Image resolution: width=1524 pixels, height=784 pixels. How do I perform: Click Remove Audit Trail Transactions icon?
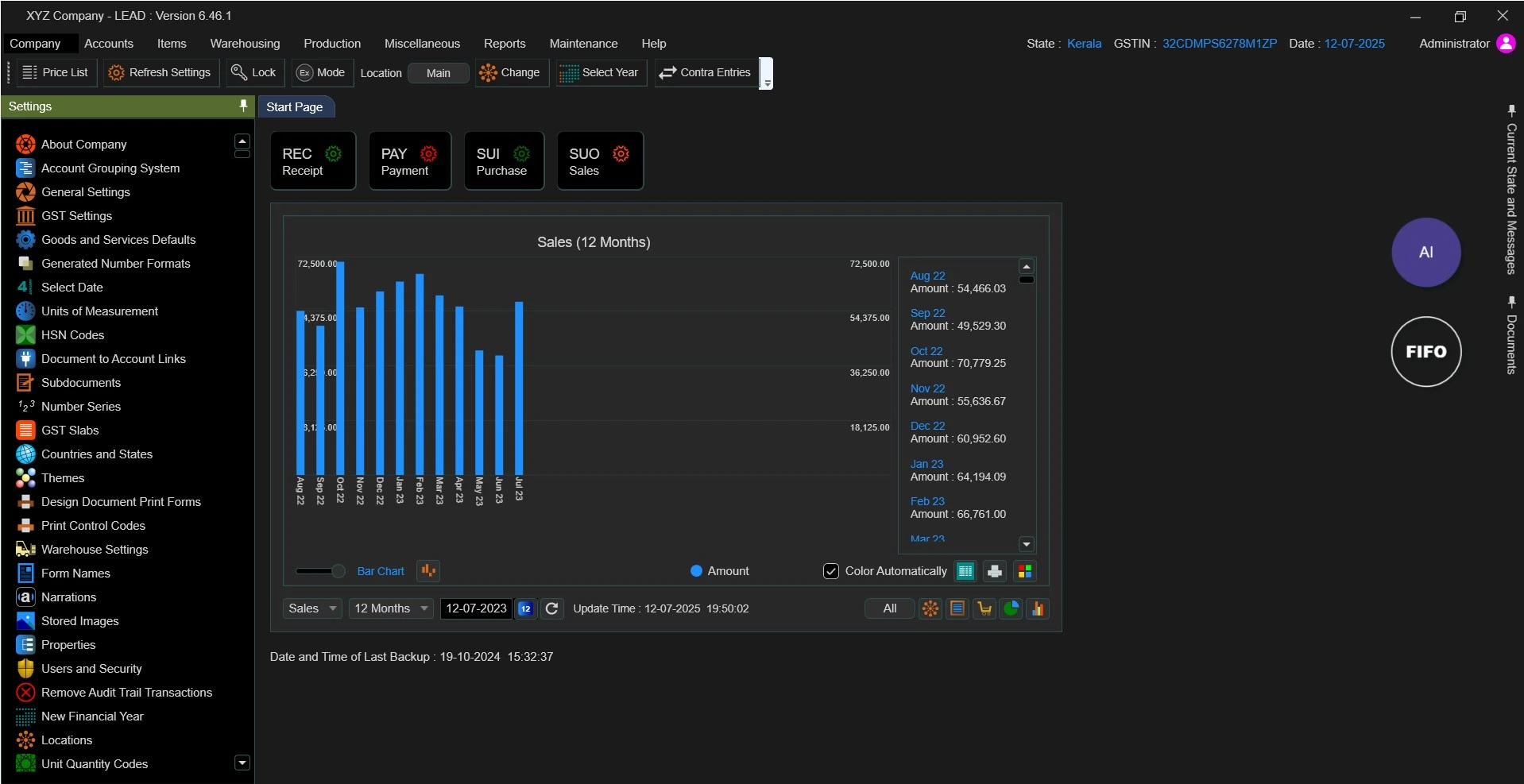26,693
